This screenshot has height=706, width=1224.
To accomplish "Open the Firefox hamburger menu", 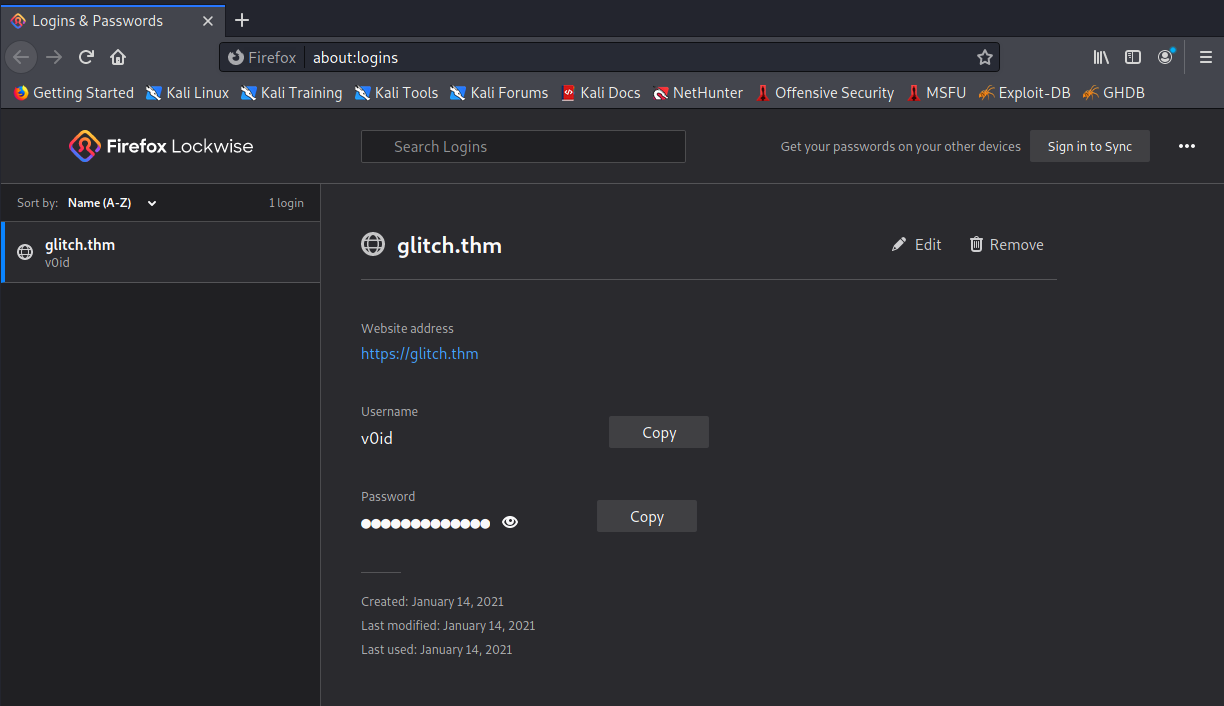I will click(1206, 57).
